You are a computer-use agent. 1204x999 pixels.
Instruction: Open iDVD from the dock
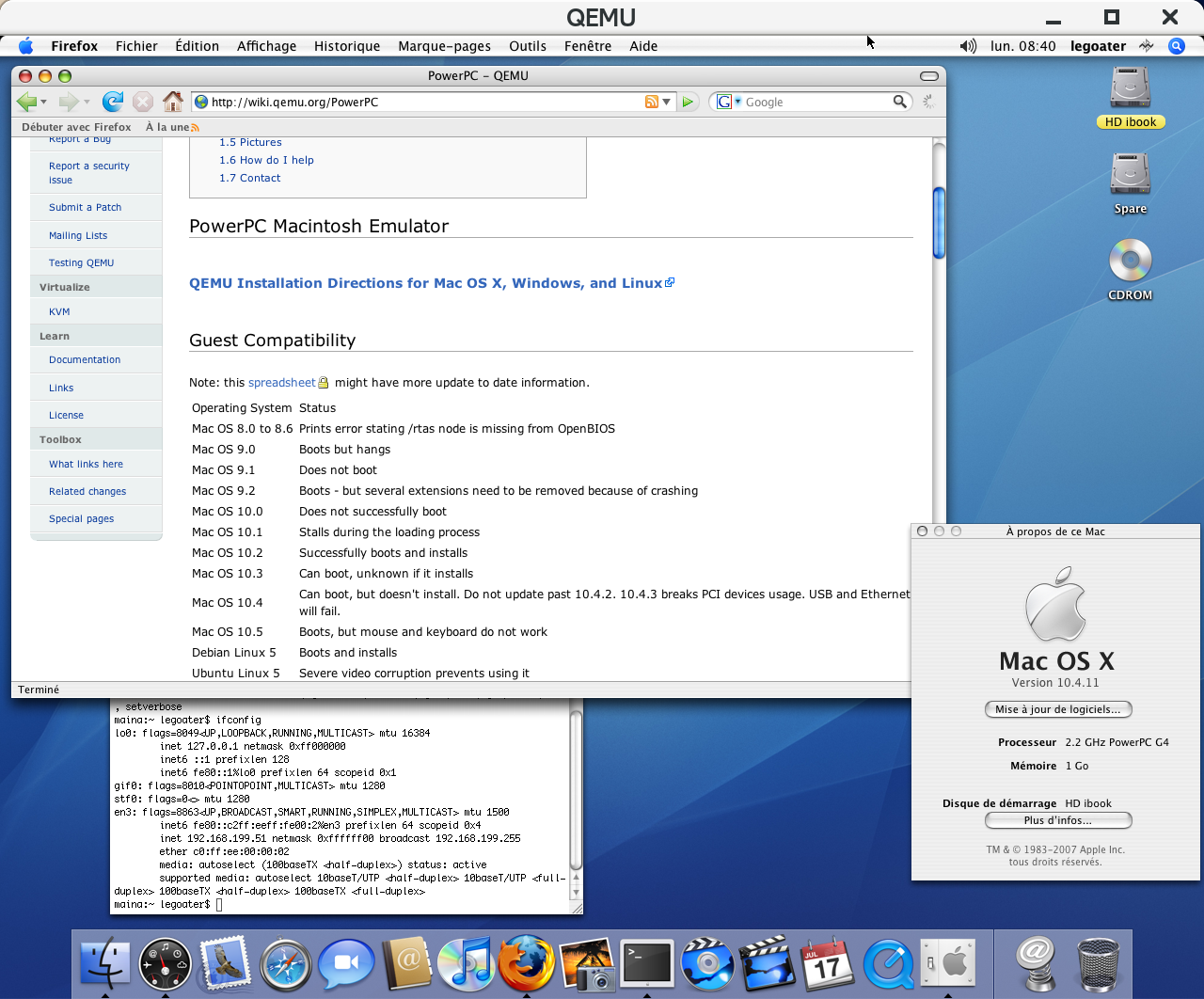[x=707, y=964]
